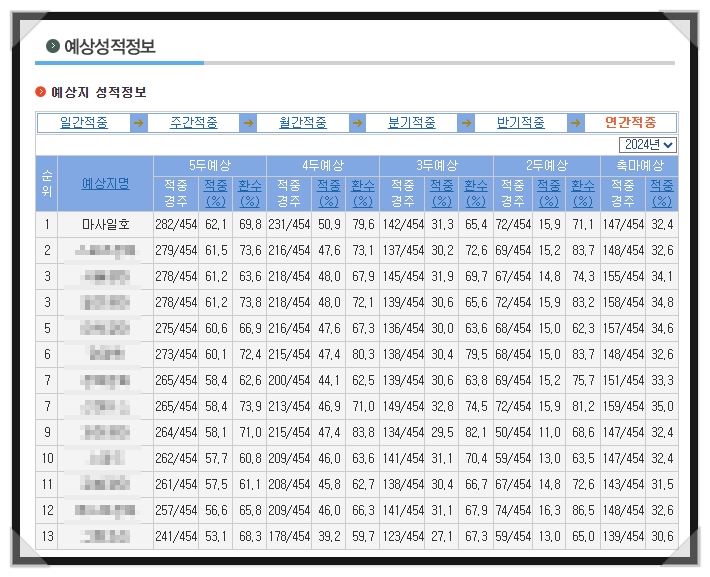Click the 5두예상 column group header
The height and width of the screenshot is (577, 710).
click(x=210, y=166)
